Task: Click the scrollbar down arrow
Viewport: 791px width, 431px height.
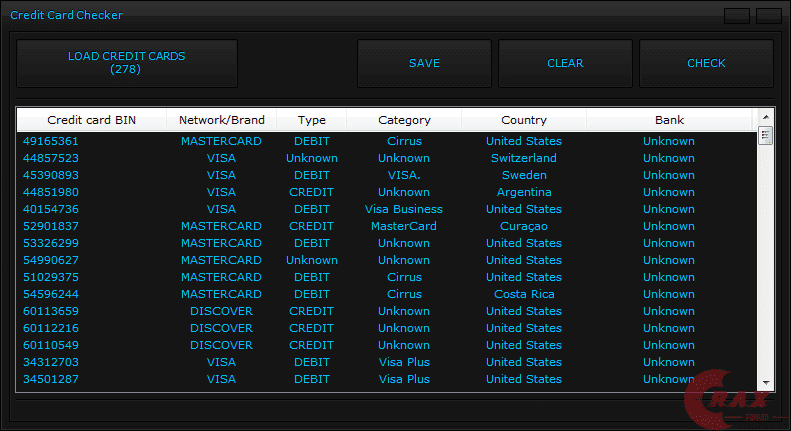Action: point(766,383)
